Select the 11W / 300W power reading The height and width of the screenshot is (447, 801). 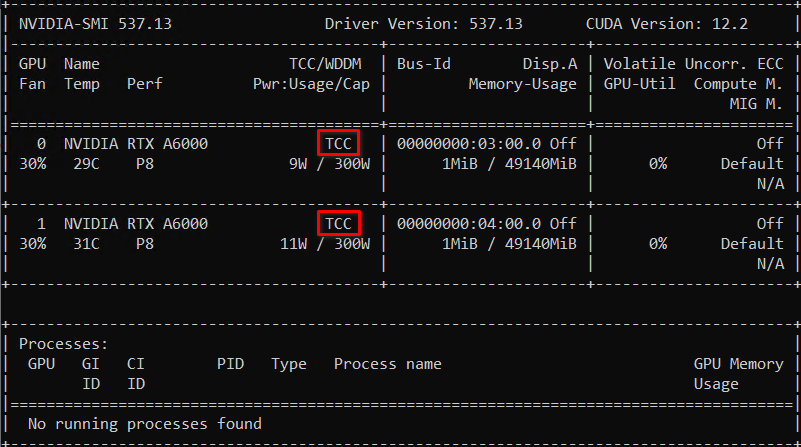point(325,244)
